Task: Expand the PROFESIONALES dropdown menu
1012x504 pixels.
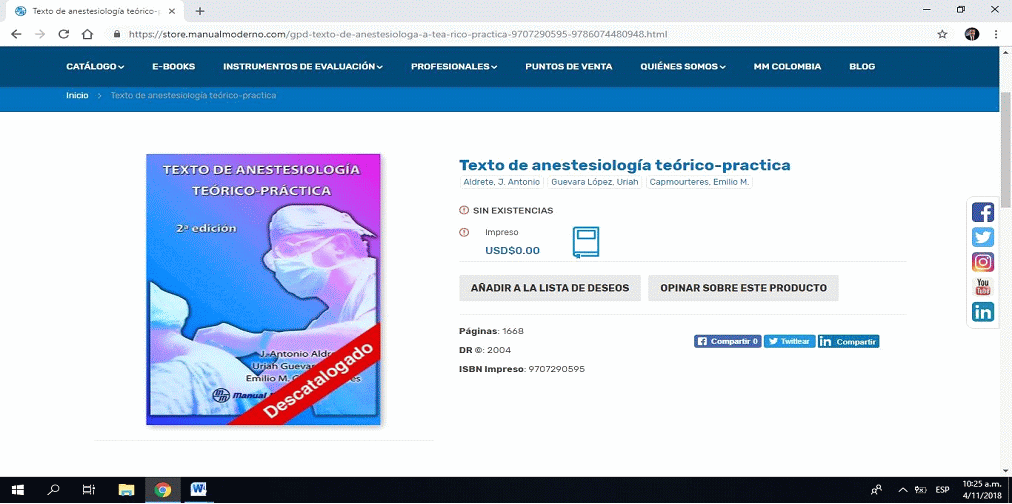Action: (x=454, y=66)
